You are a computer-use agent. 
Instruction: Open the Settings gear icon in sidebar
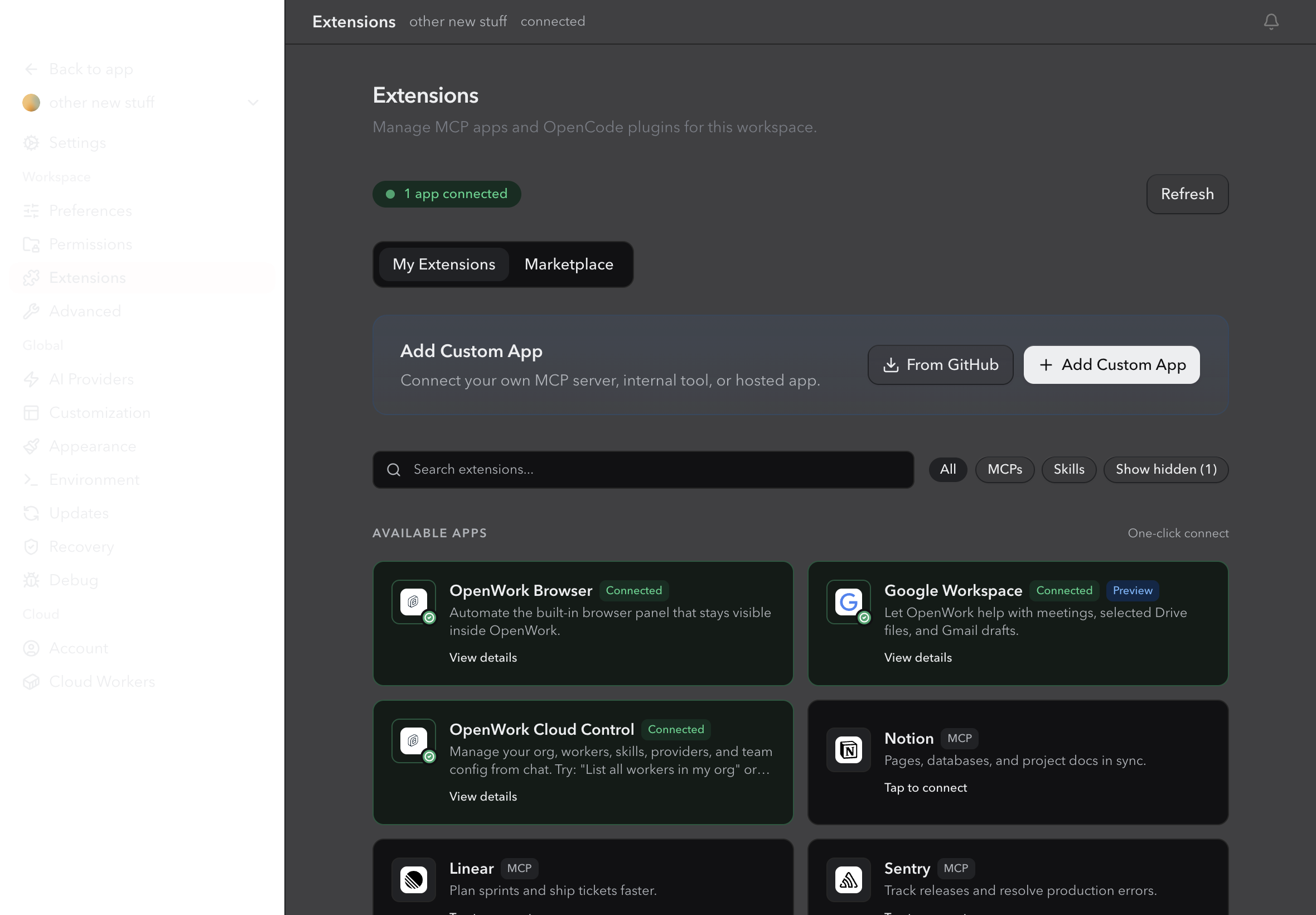[x=31, y=143]
